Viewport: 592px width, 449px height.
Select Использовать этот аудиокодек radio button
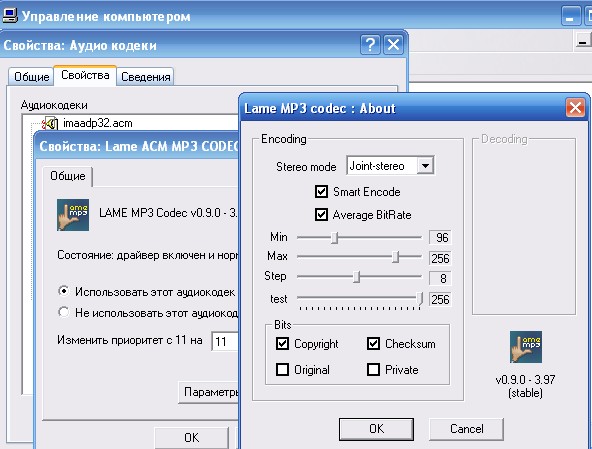64,291
